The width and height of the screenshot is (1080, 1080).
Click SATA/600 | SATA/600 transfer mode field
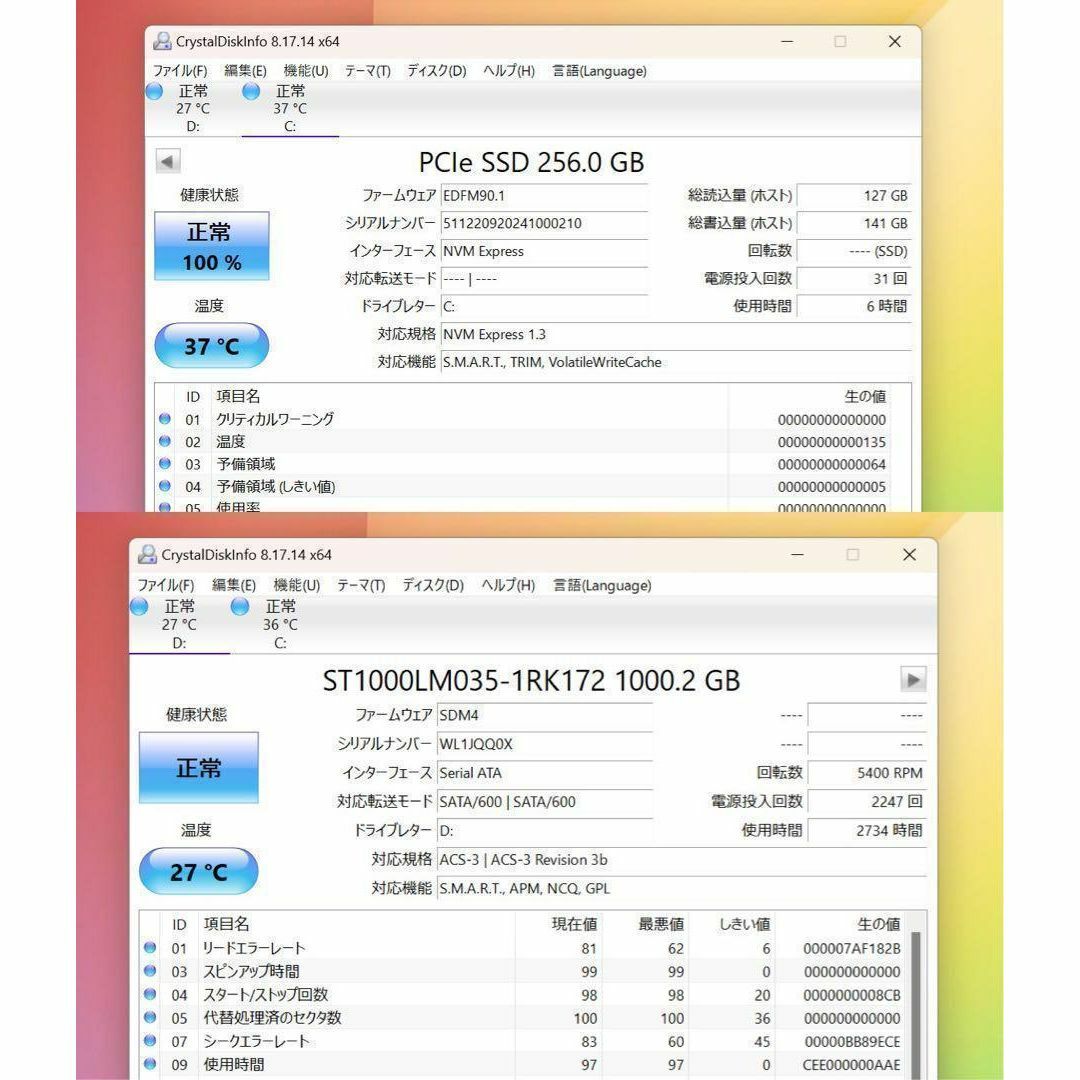point(545,801)
